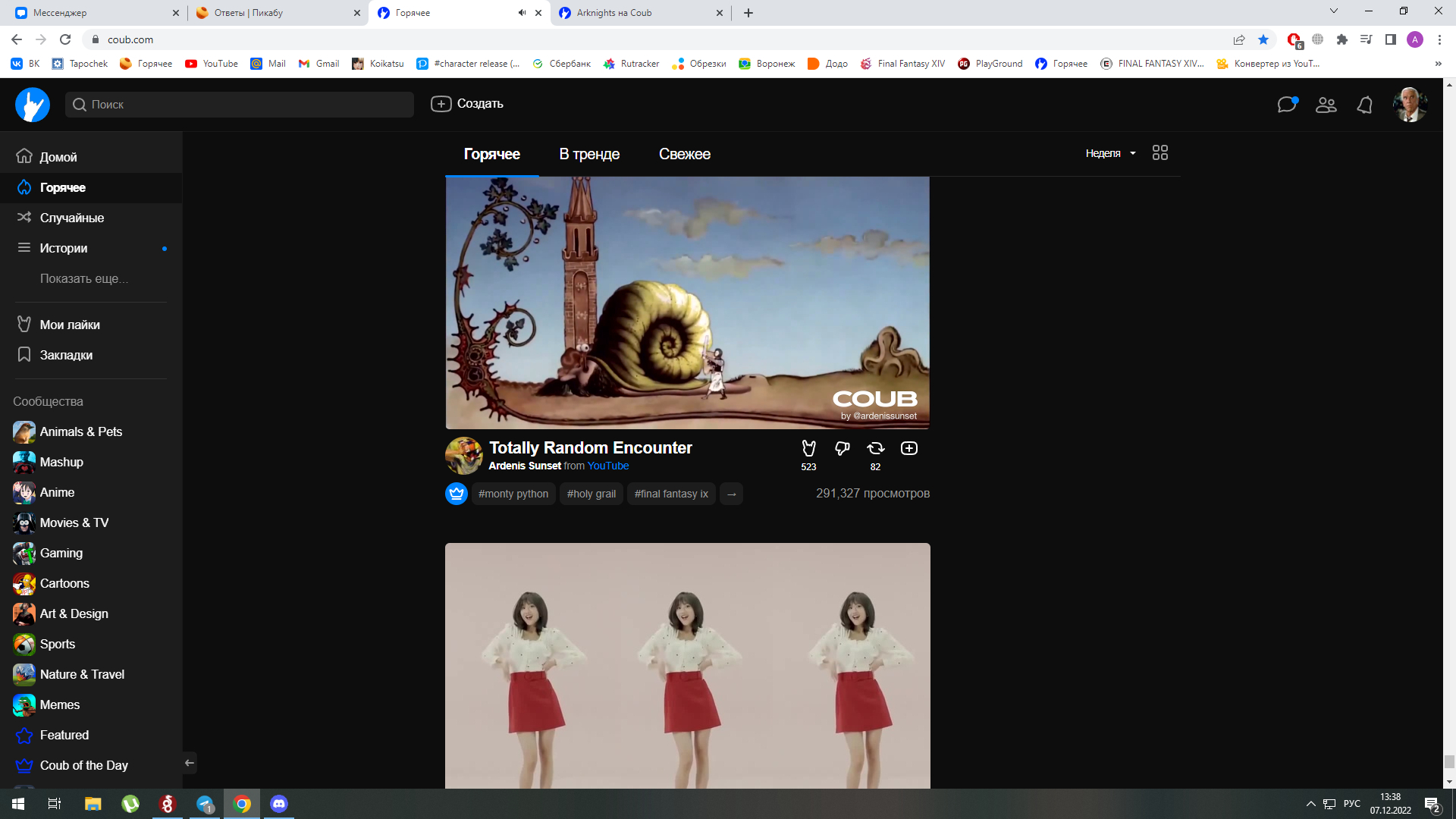
Task: Expand more tags arrow button
Action: pos(731,494)
